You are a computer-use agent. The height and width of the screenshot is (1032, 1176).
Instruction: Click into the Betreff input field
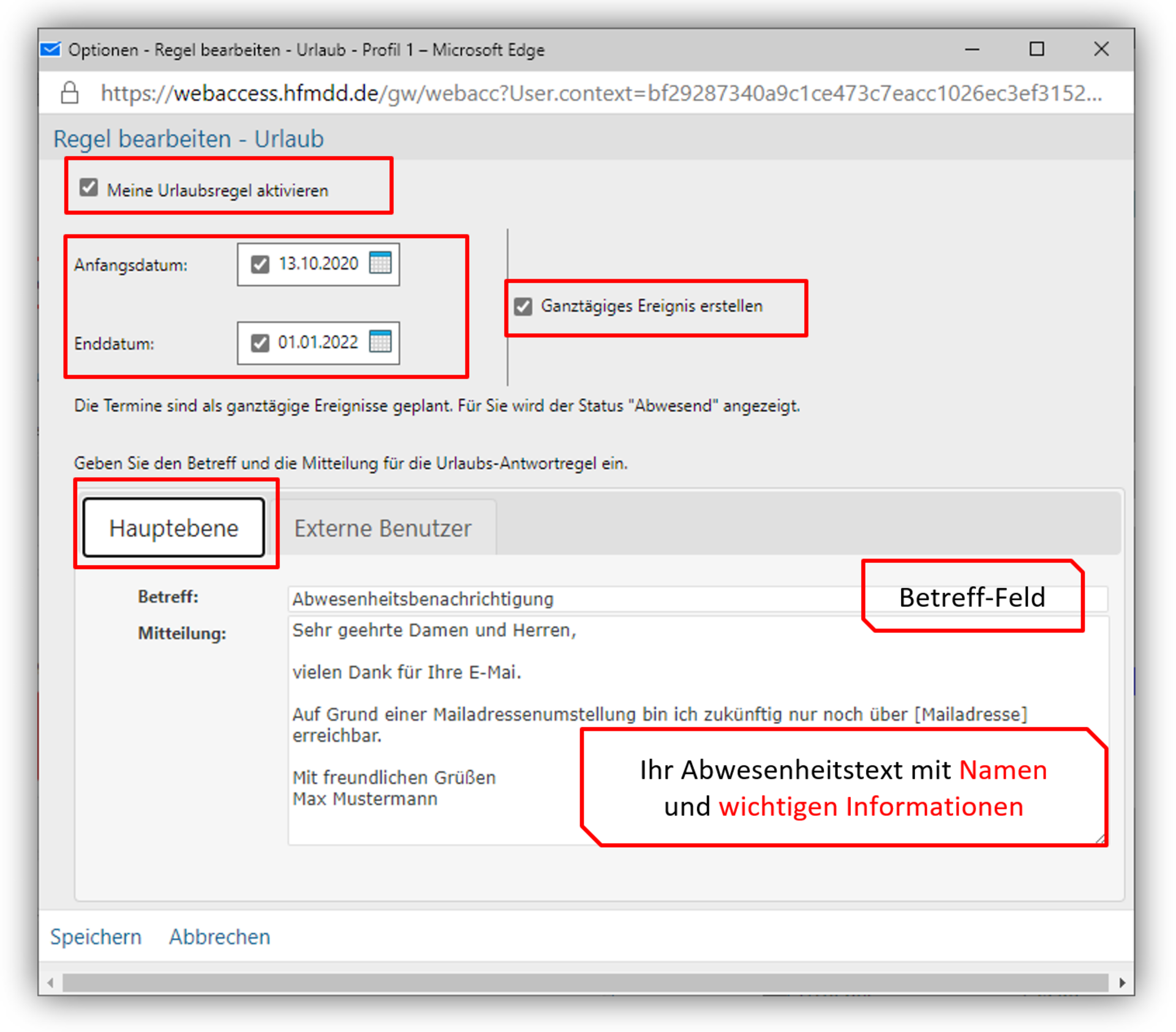pos(698,598)
